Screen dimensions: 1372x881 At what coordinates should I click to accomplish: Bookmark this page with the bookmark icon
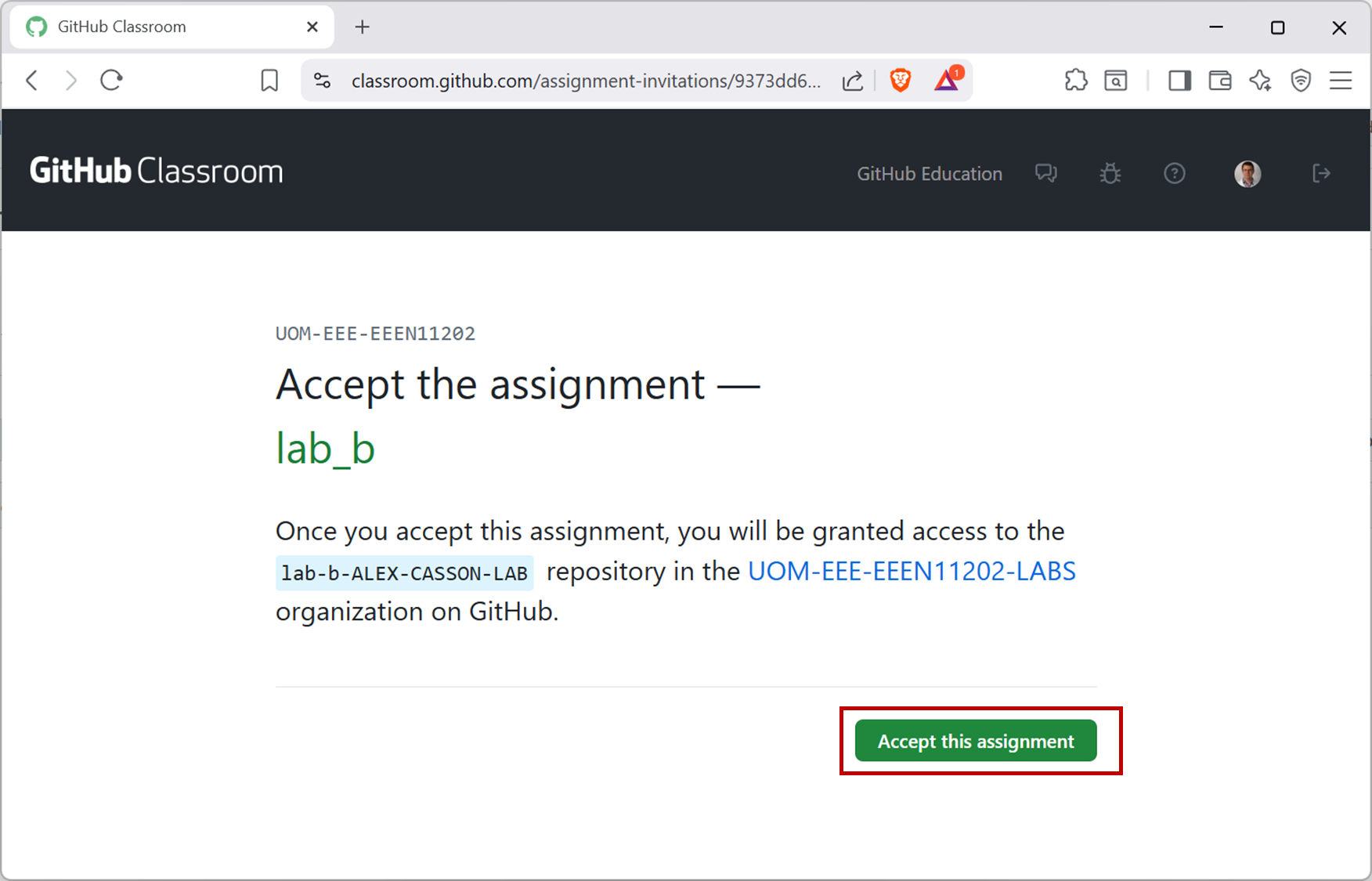coord(269,80)
